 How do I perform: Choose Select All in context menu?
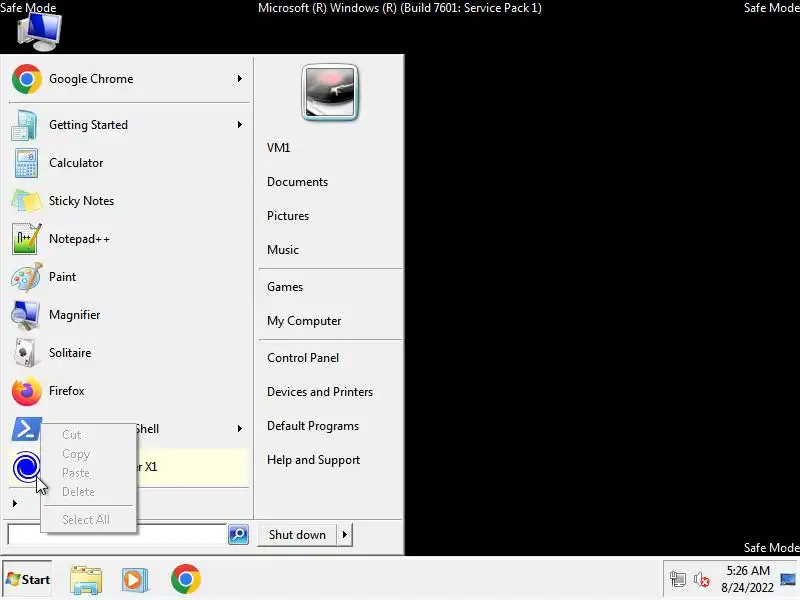(x=88, y=519)
